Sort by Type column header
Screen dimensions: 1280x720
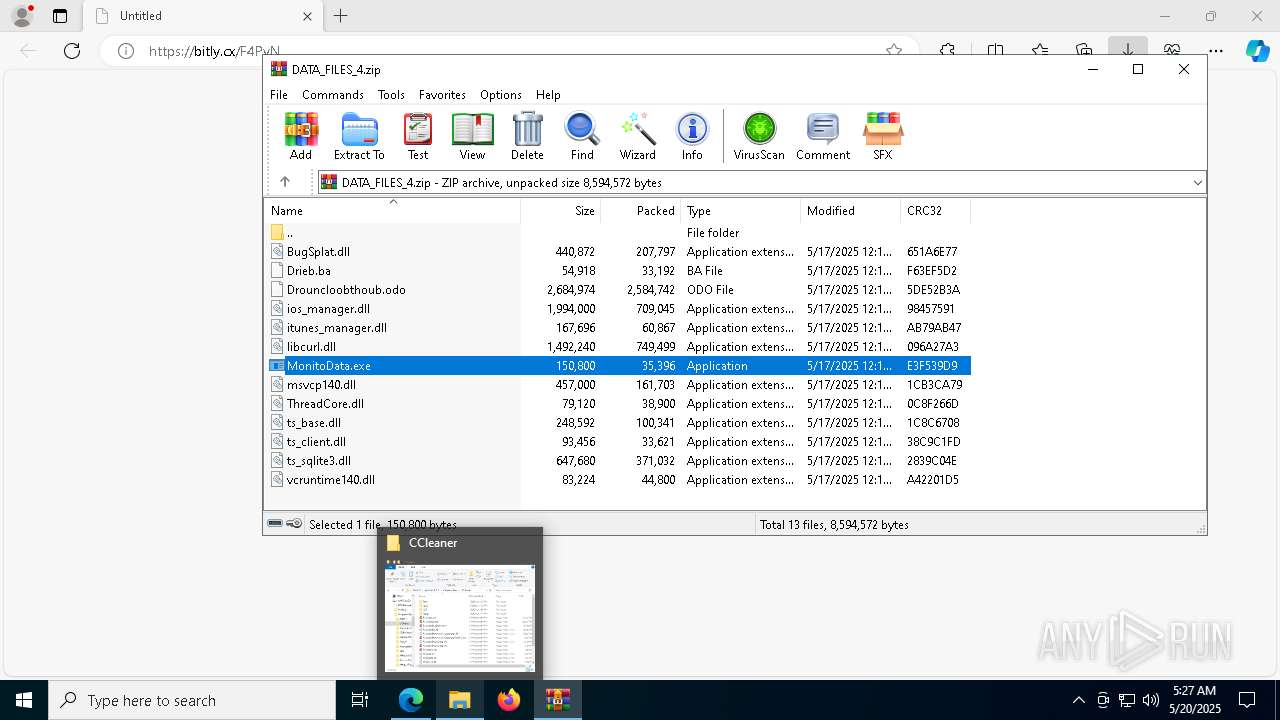741,211
